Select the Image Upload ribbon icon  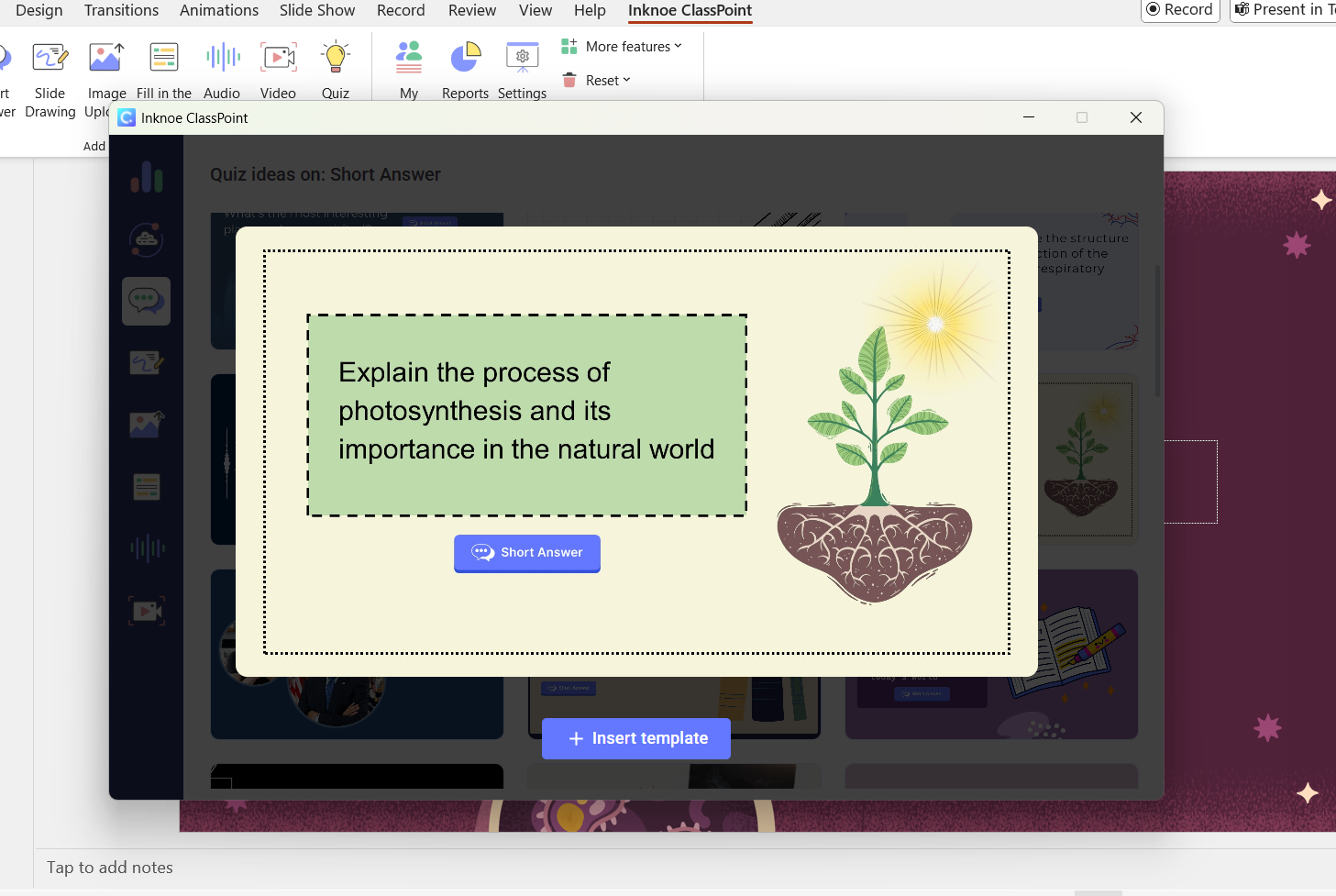coord(106,58)
